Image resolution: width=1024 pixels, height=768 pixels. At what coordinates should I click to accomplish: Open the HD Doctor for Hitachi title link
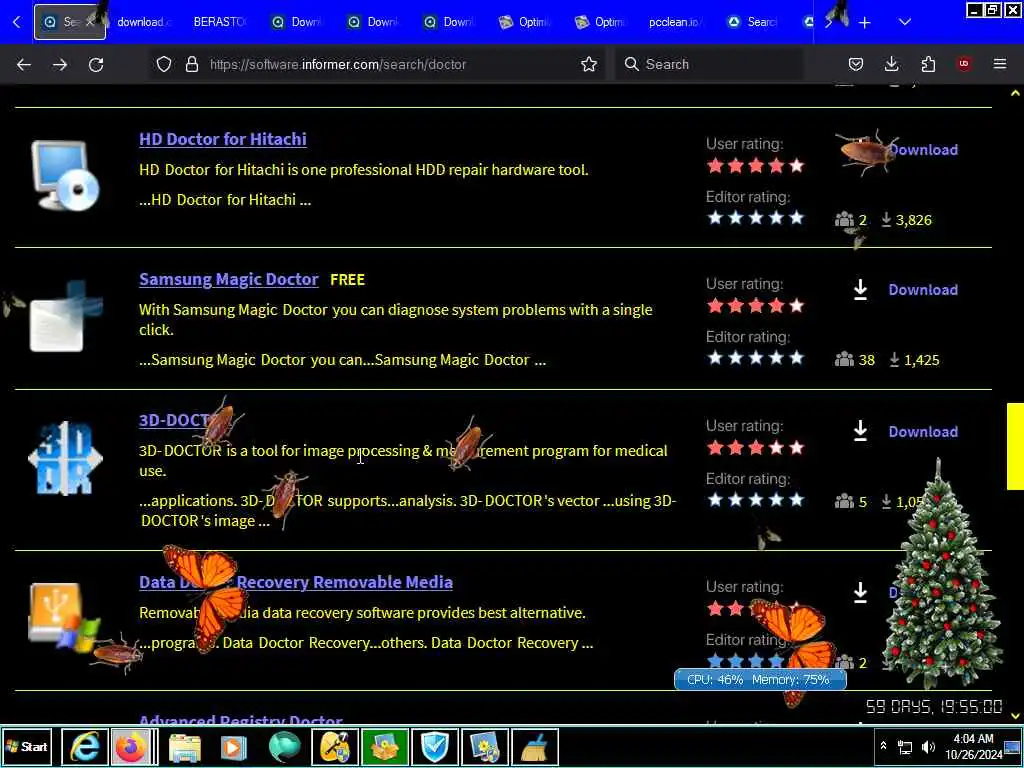coord(223,139)
